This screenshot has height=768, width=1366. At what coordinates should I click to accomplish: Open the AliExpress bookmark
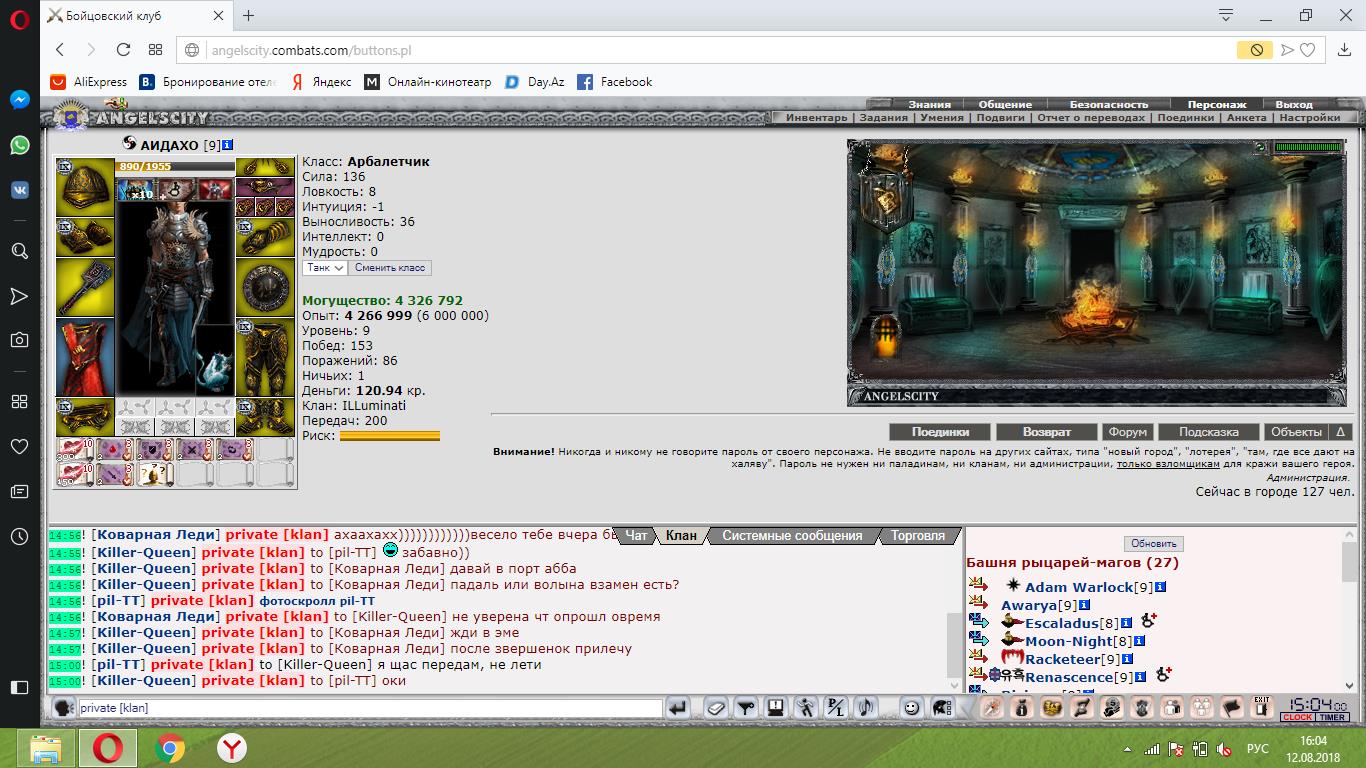[89, 82]
